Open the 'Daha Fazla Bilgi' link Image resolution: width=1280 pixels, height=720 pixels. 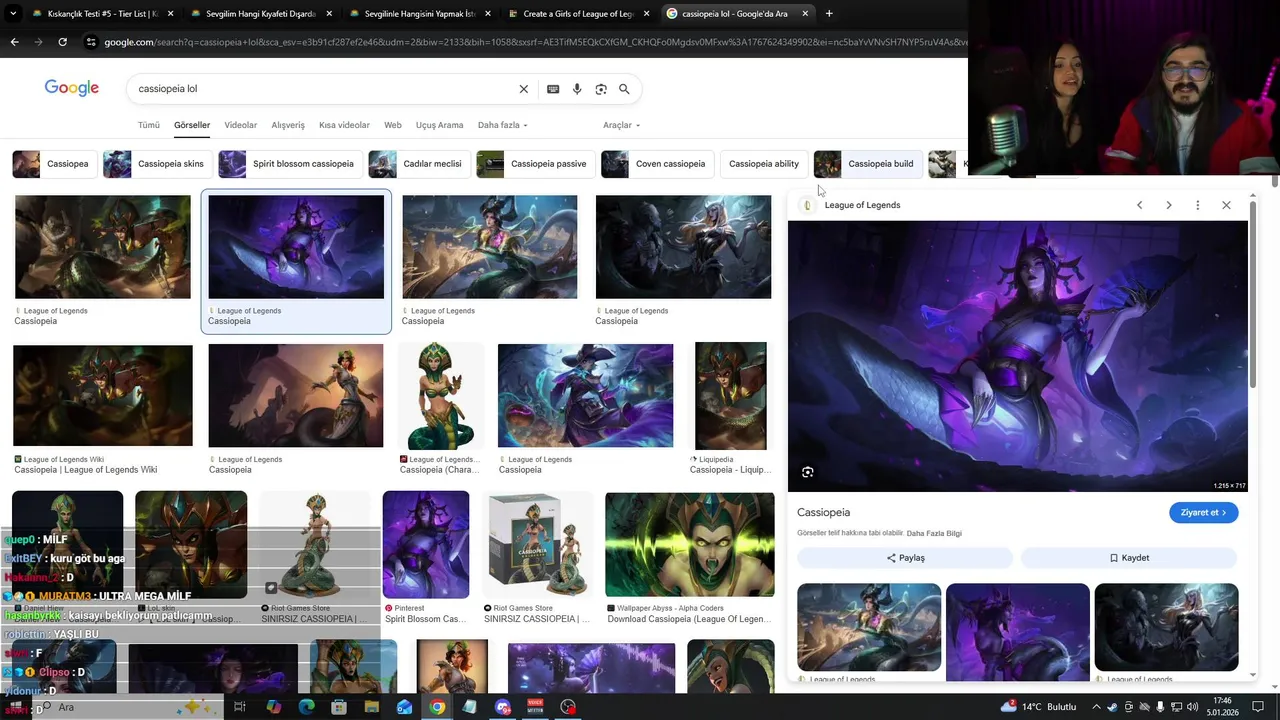(x=934, y=534)
